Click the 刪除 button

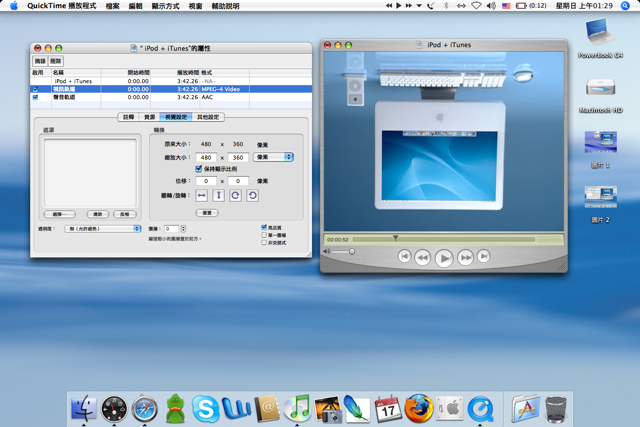56,61
